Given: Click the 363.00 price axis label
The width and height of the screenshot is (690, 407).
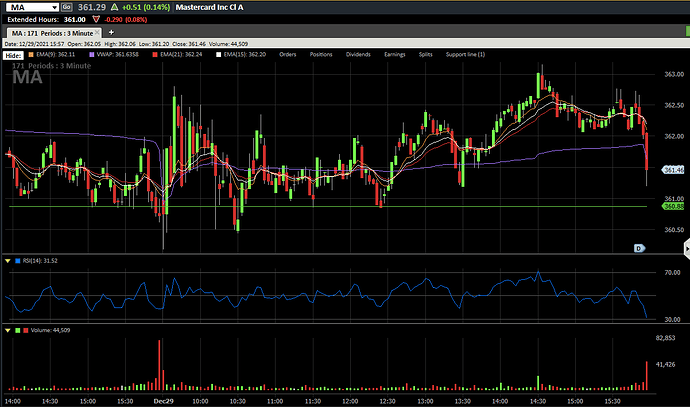Looking at the screenshot, I should pyautogui.click(x=674, y=74).
